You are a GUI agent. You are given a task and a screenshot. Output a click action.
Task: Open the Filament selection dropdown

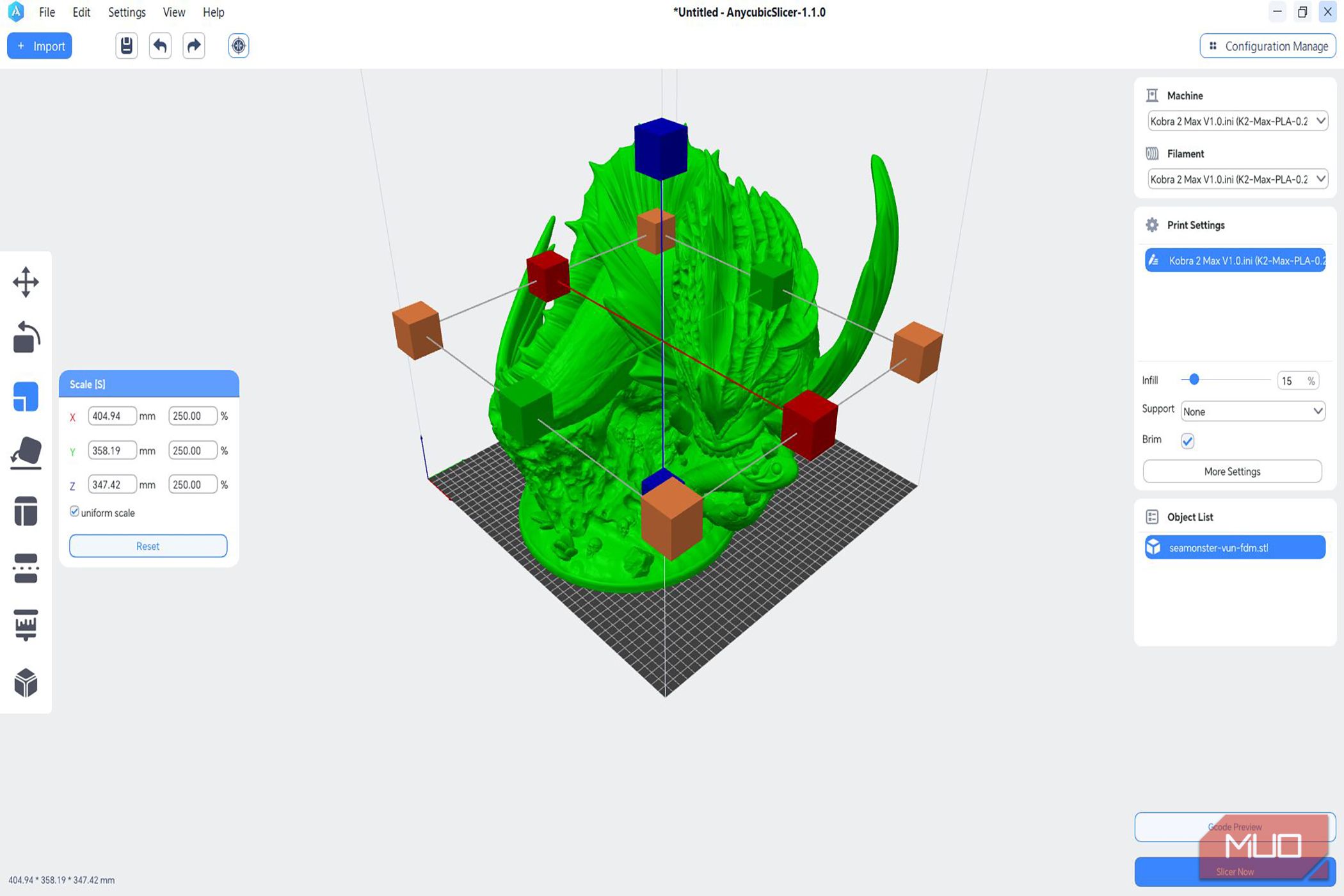tap(1236, 179)
